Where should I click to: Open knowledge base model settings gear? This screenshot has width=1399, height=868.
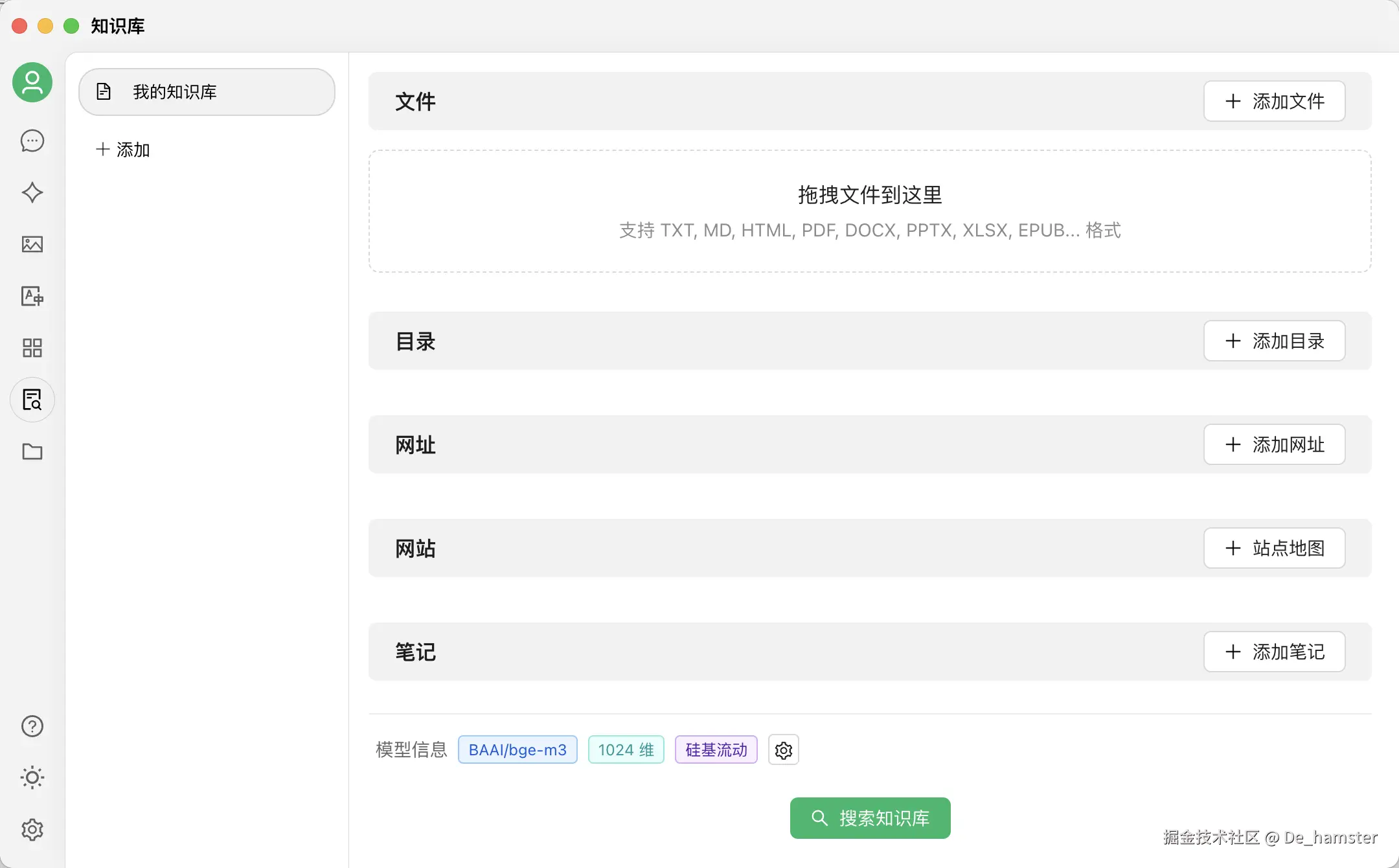point(783,750)
